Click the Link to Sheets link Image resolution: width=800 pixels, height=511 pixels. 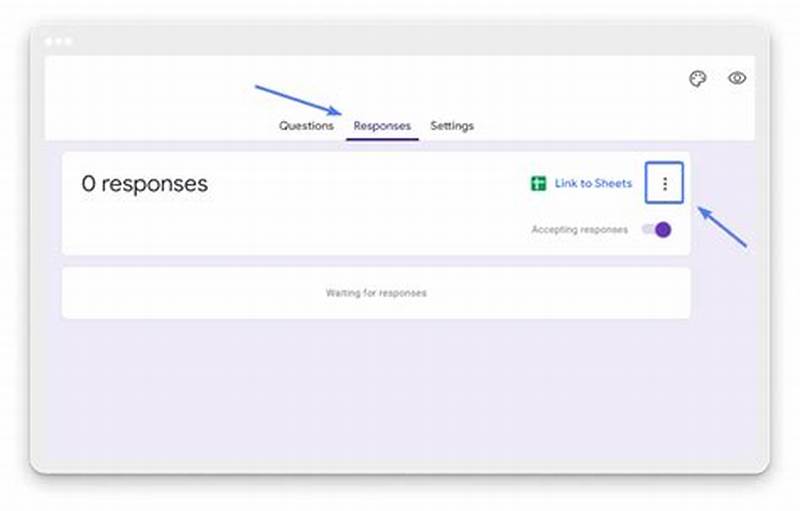(x=593, y=183)
